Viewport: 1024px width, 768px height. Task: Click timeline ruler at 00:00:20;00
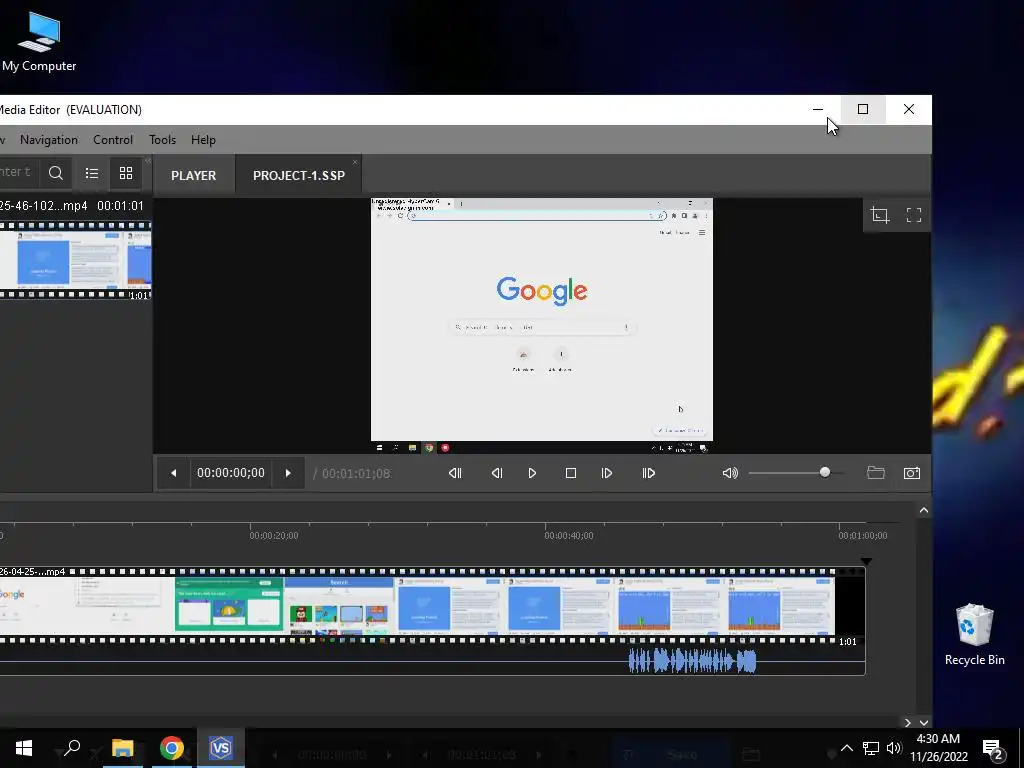[x=274, y=536]
